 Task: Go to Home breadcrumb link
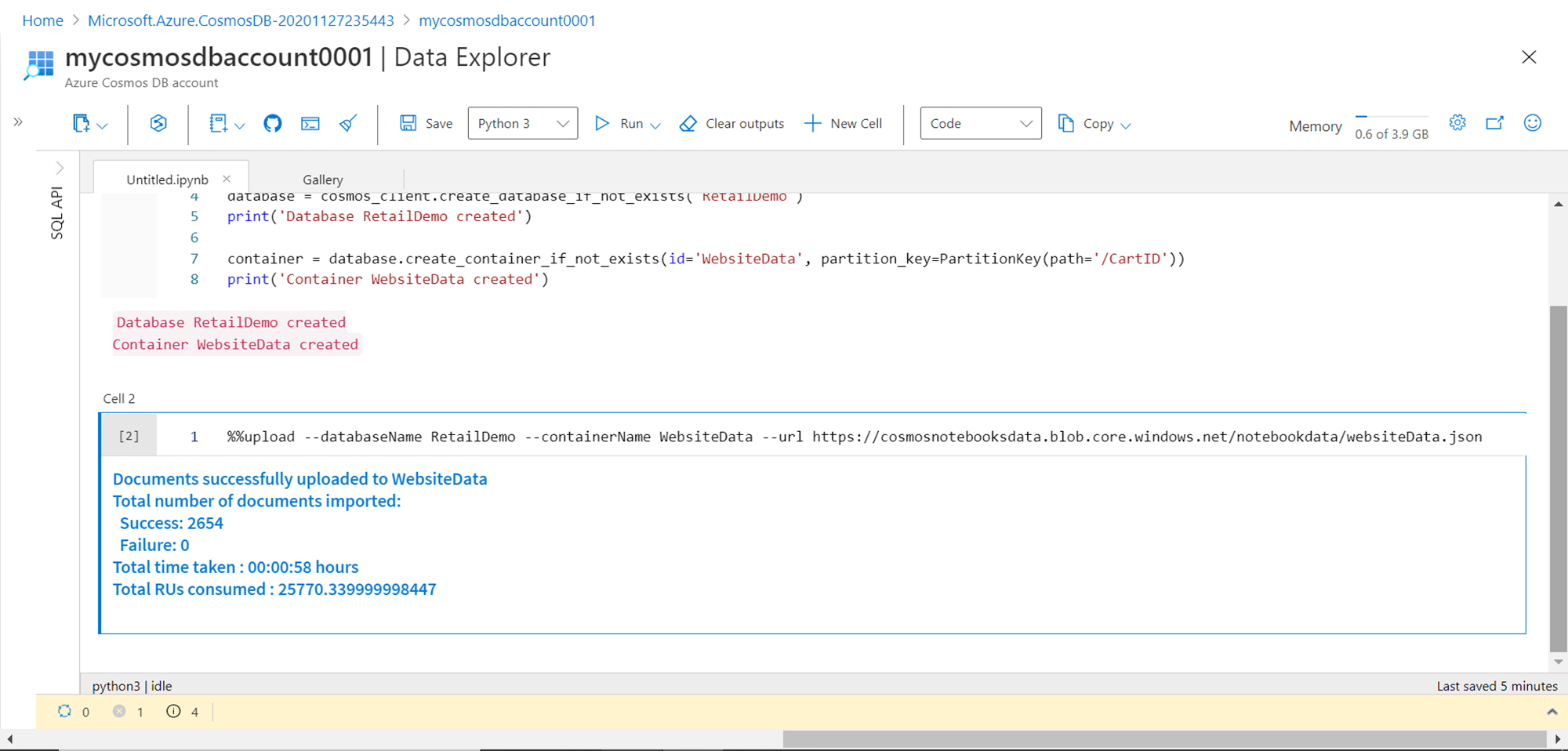coord(42,20)
